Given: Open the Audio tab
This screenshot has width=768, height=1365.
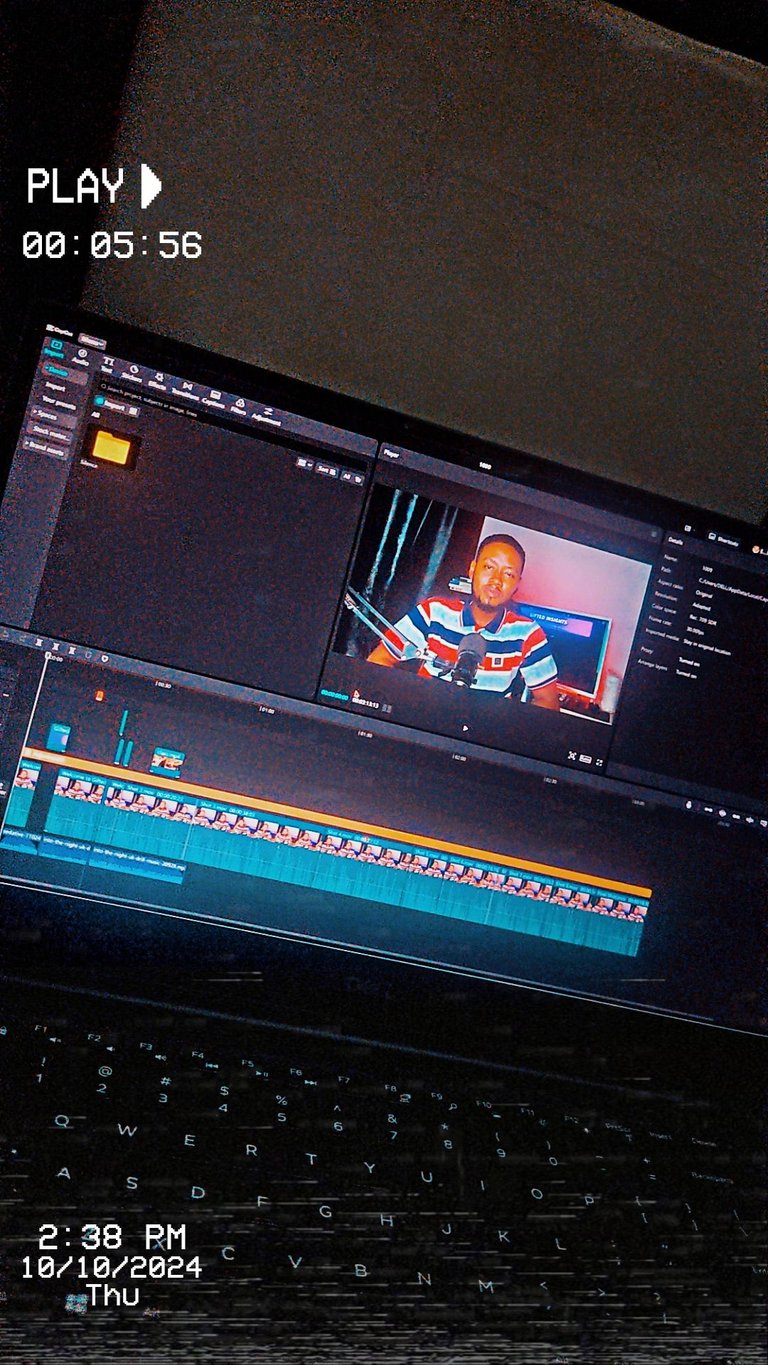Looking at the screenshot, I should (81, 357).
